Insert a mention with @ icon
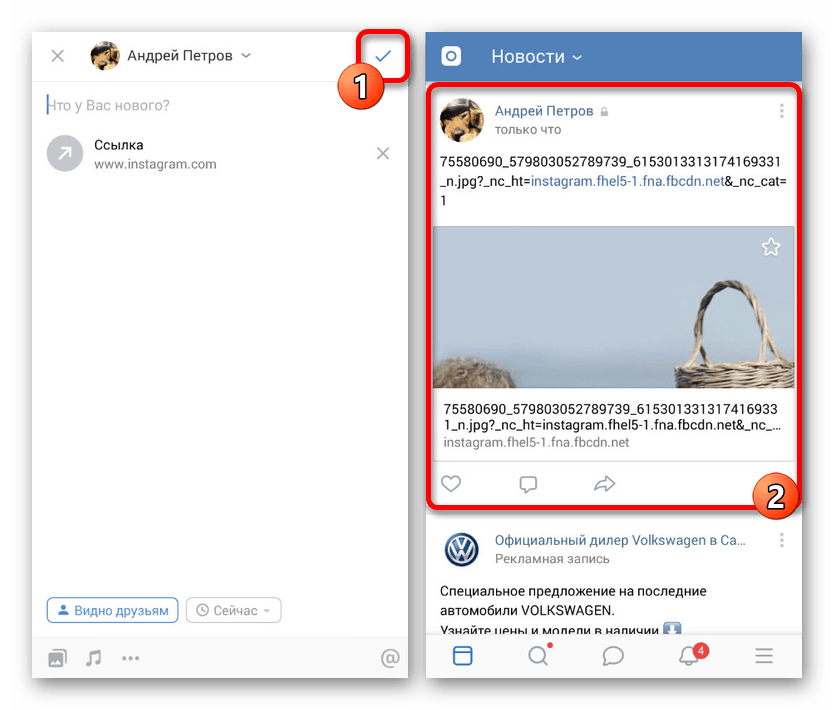The height and width of the screenshot is (710, 834). point(390,658)
